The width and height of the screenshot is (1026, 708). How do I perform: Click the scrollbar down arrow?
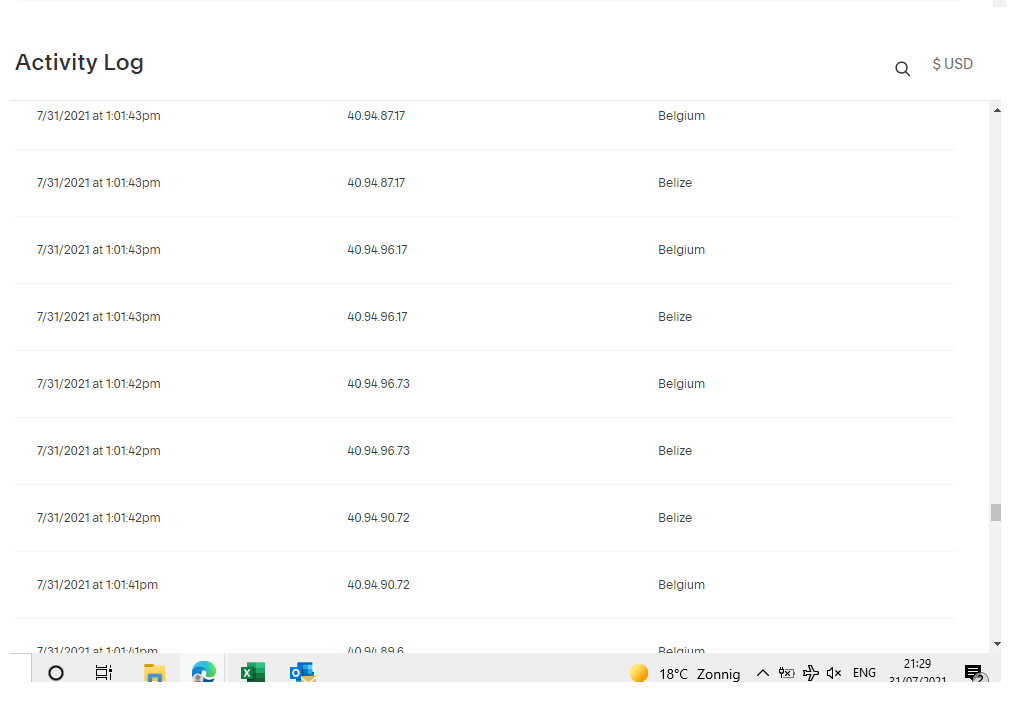tap(997, 644)
